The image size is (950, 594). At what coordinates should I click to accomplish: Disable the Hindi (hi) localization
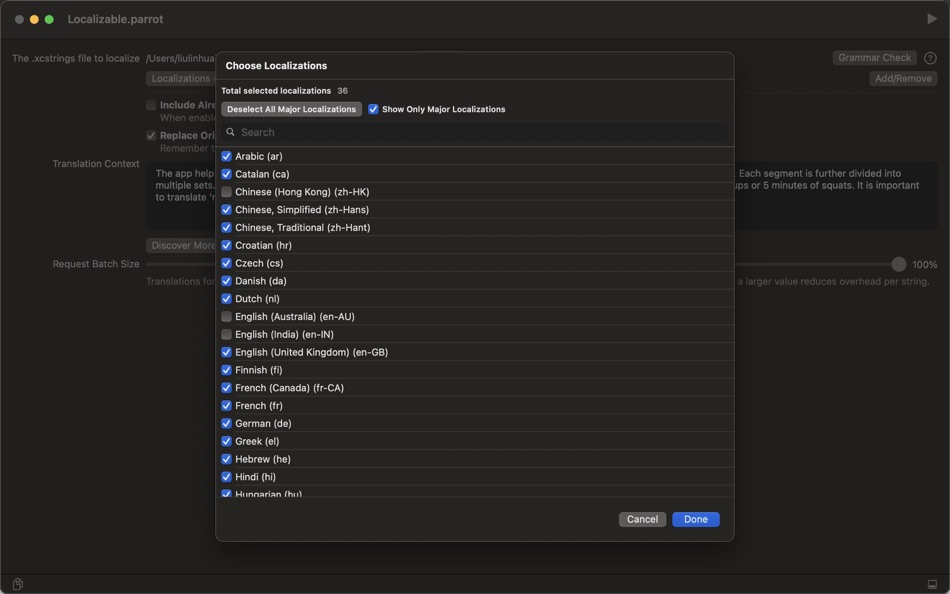(x=226, y=477)
